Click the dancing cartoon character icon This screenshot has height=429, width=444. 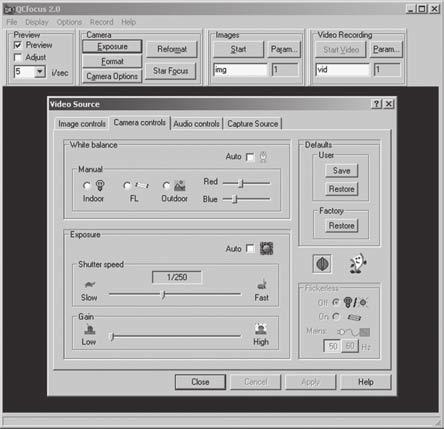358,264
